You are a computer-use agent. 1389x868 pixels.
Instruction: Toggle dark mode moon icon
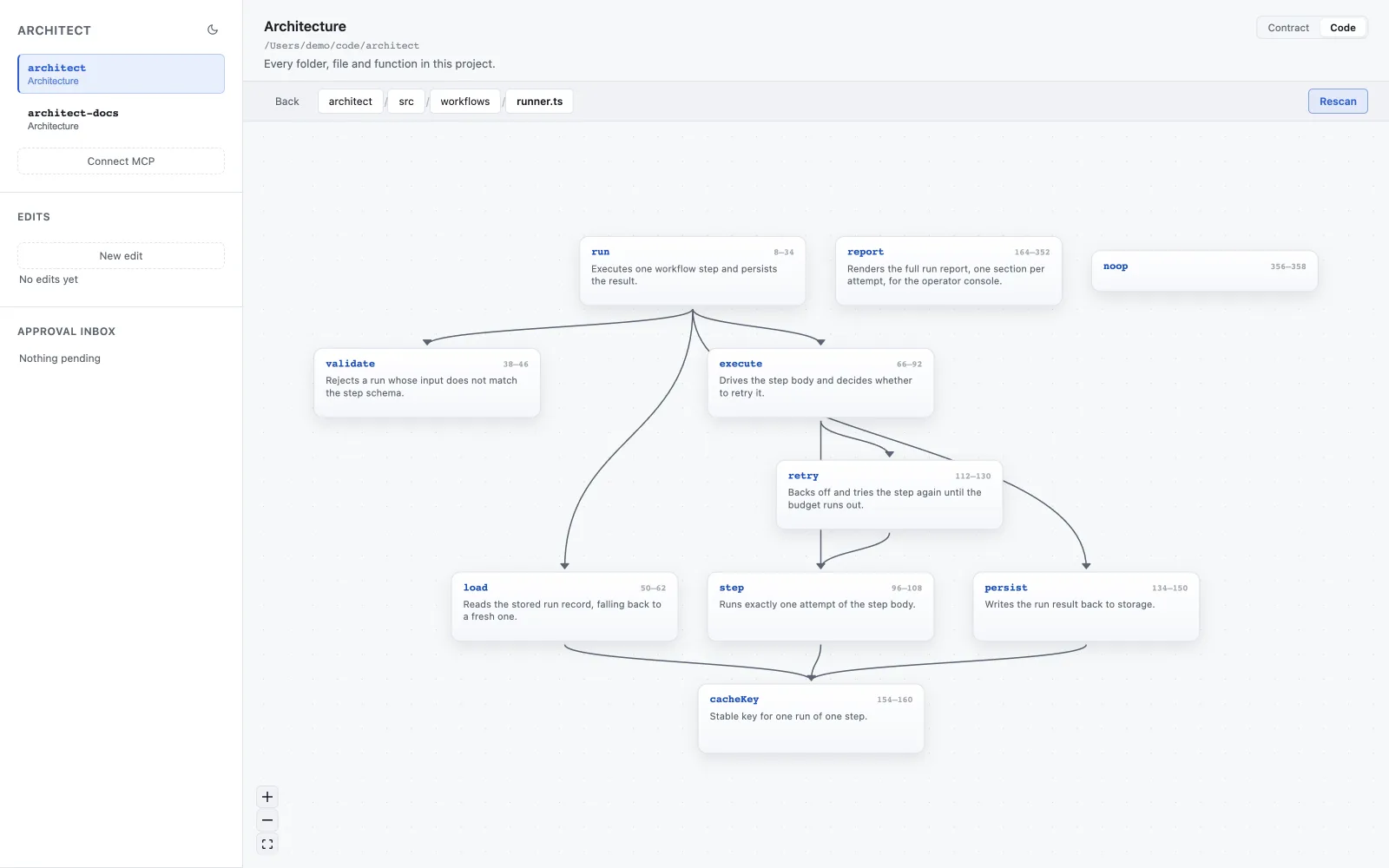click(213, 30)
